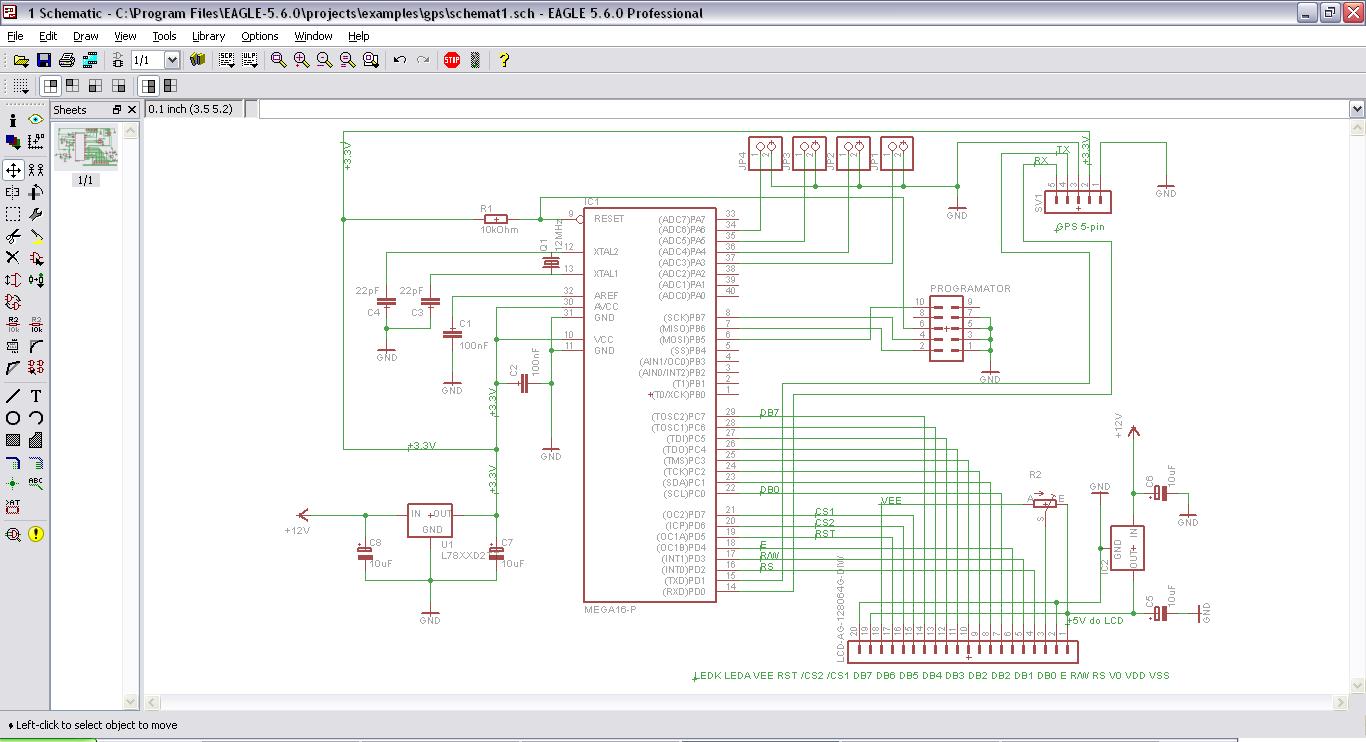Viewport: 1366px width, 742px height.
Task: Select the Wire drawing tool
Action: pyautogui.click(x=13, y=396)
